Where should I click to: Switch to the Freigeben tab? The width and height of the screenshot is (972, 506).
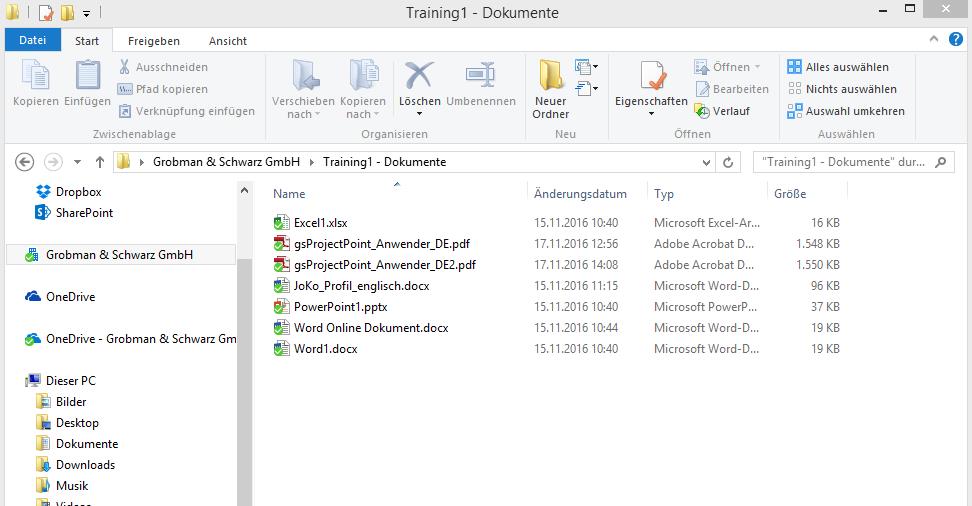click(154, 41)
